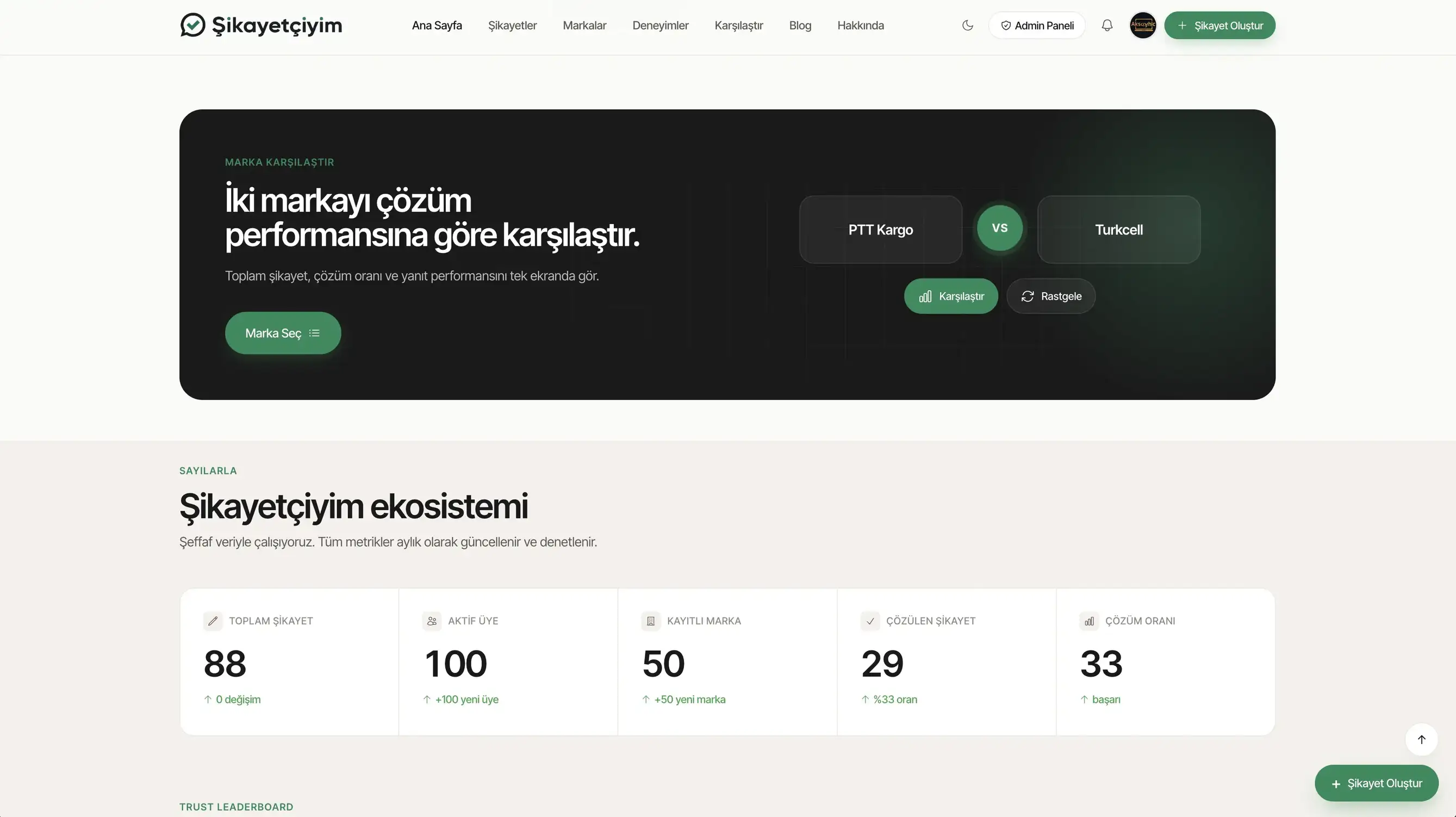Viewport: 1456px width, 817px height.
Task: Click the 'başarı' trend text
Action: [1106, 700]
